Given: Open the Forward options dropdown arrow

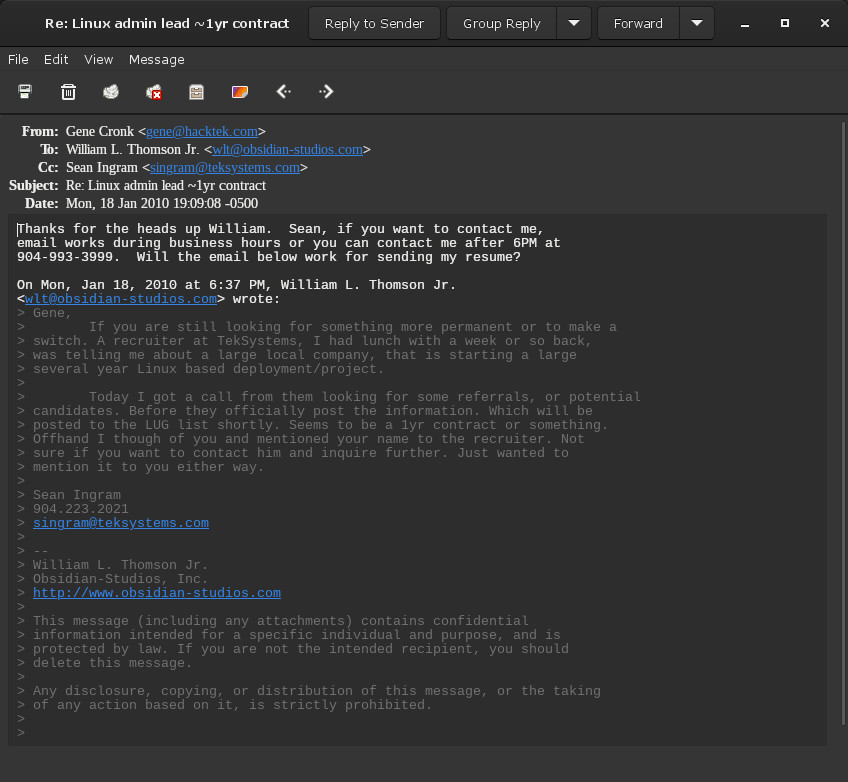Looking at the screenshot, I should [x=696, y=23].
